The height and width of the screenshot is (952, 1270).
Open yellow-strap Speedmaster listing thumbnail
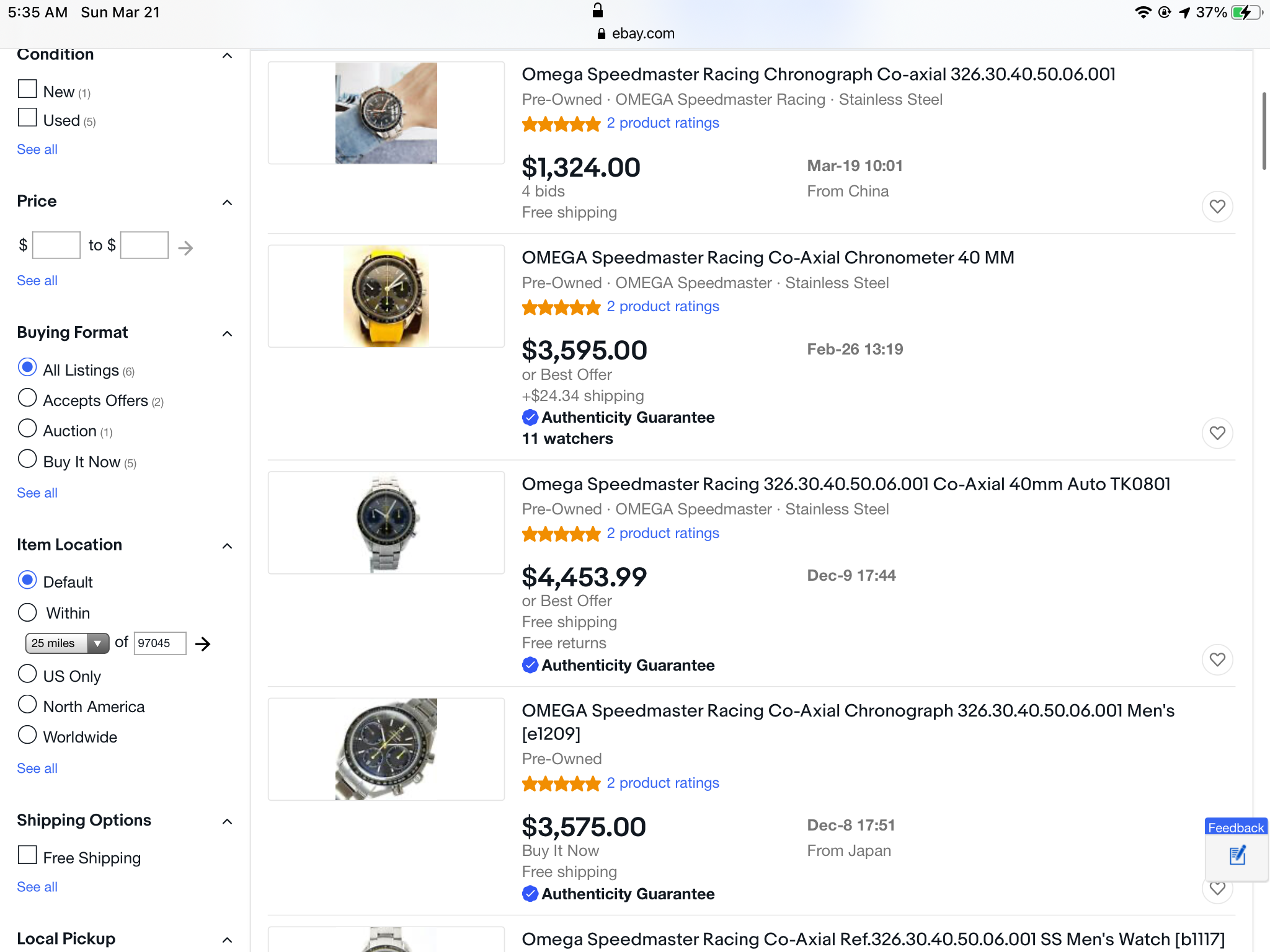tap(386, 296)
